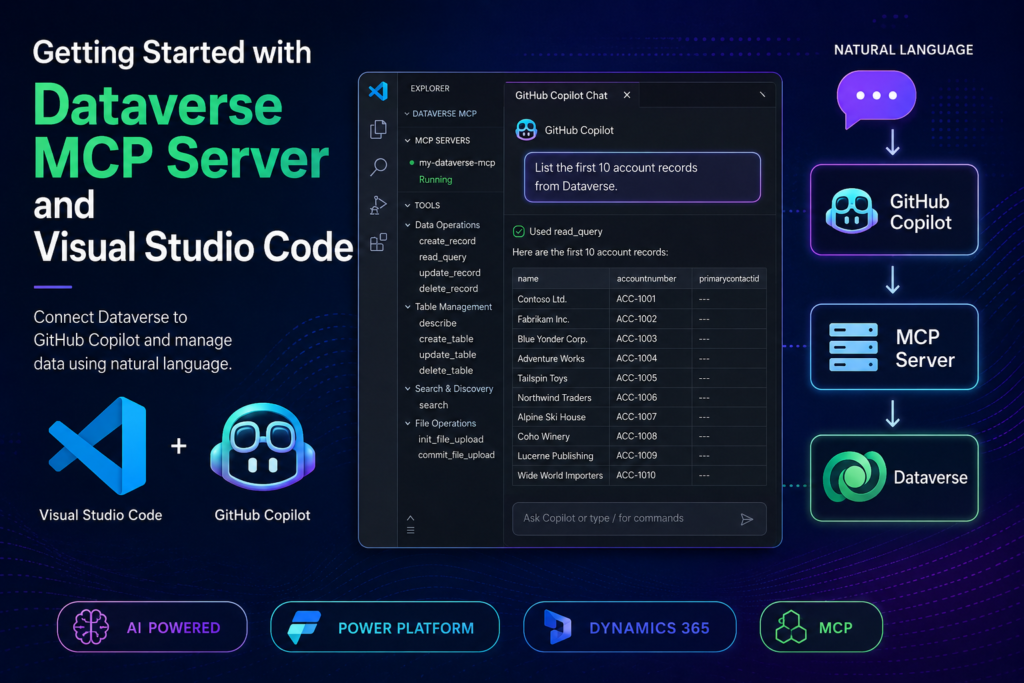
Task: Open the Explorer files icon
Action: 378,129
